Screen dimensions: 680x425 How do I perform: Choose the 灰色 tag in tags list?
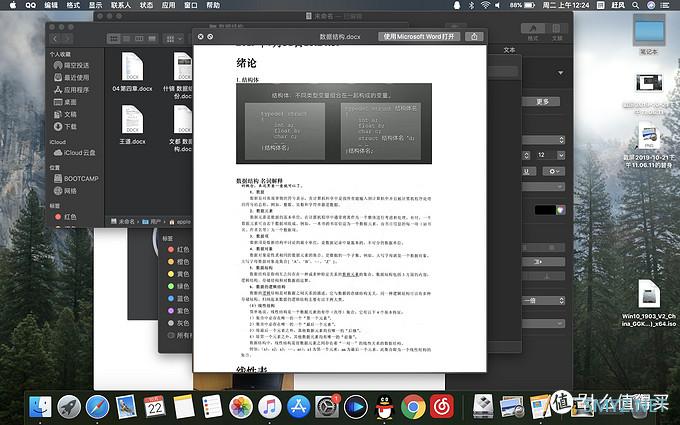179,323
